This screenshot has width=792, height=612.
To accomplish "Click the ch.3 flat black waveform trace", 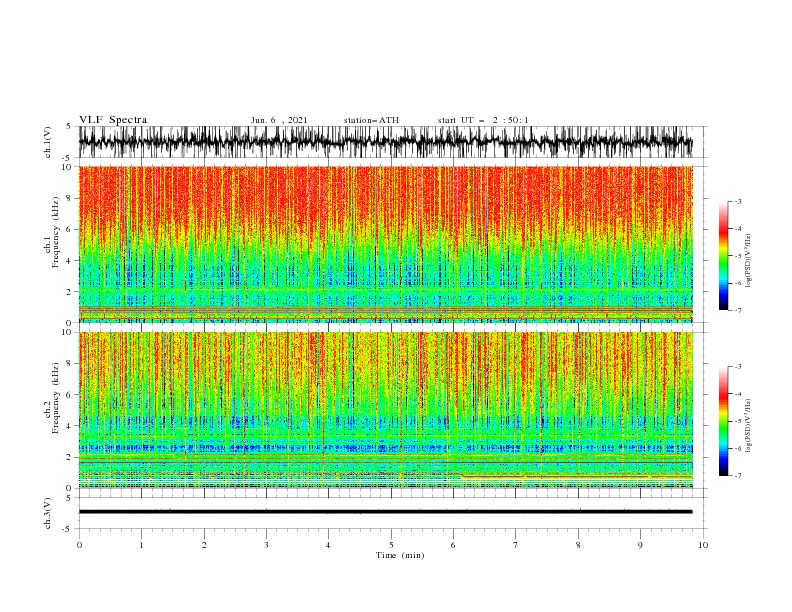I will [385, 512].
